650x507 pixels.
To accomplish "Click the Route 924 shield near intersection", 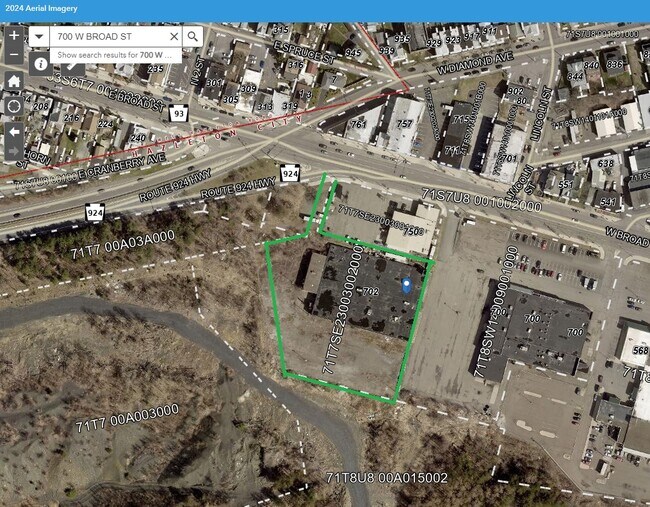I will click(289, 174).
